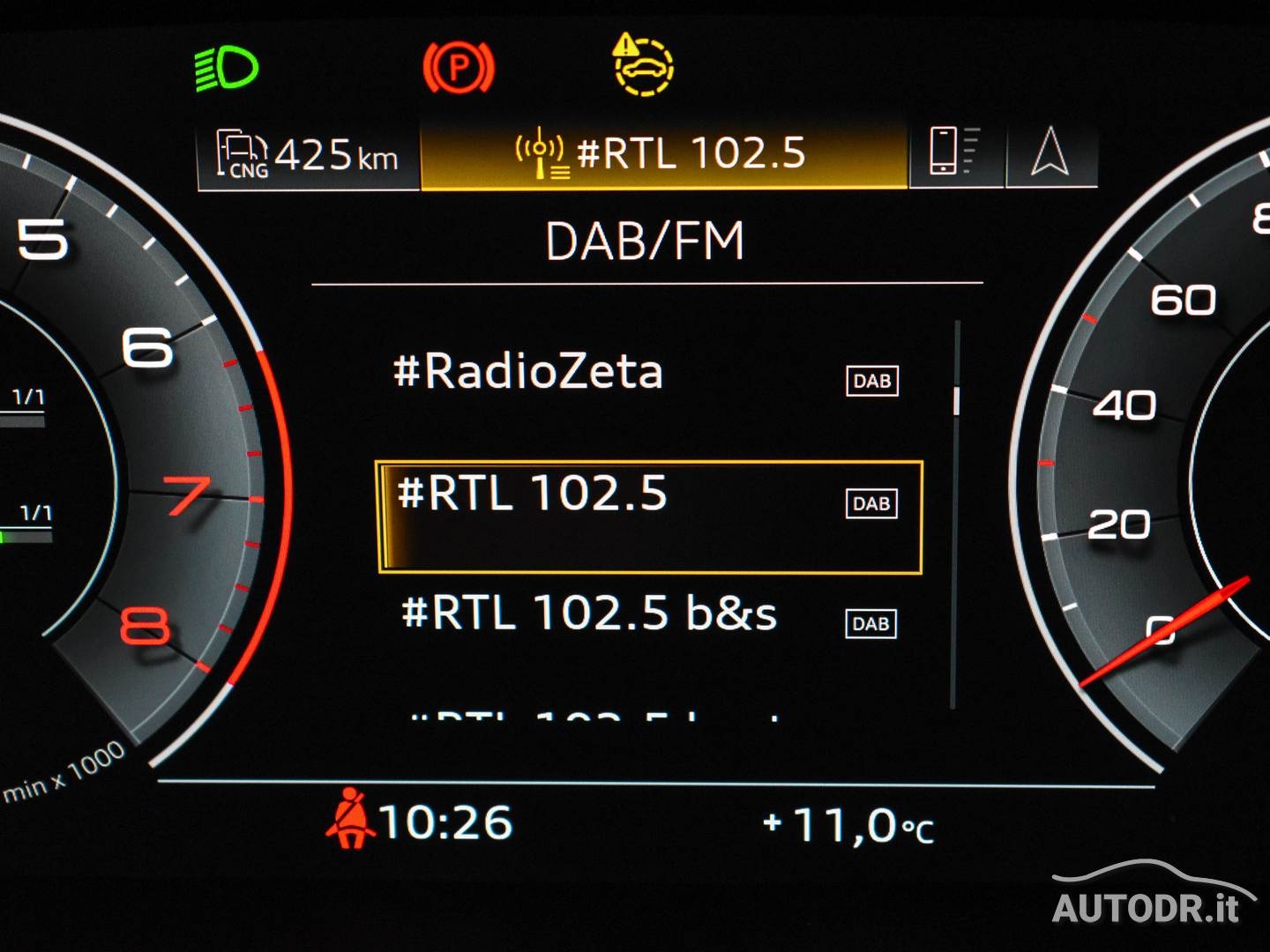Select the highlighted #RTL 102.5 station
Screen dimensions: 1270x952
pos(649,517)
